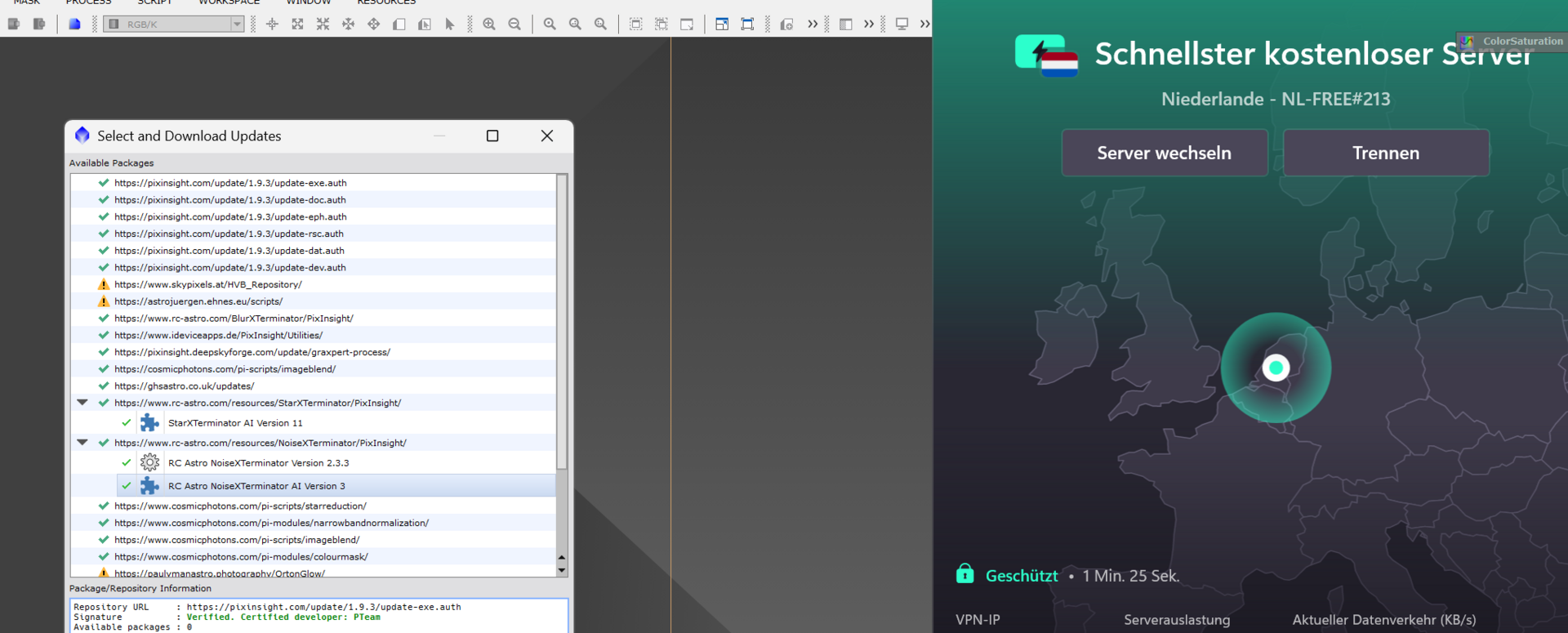Click the blue square icon in PixInsight toolbar
This screenshot has width=1568, height=633.
74,24
